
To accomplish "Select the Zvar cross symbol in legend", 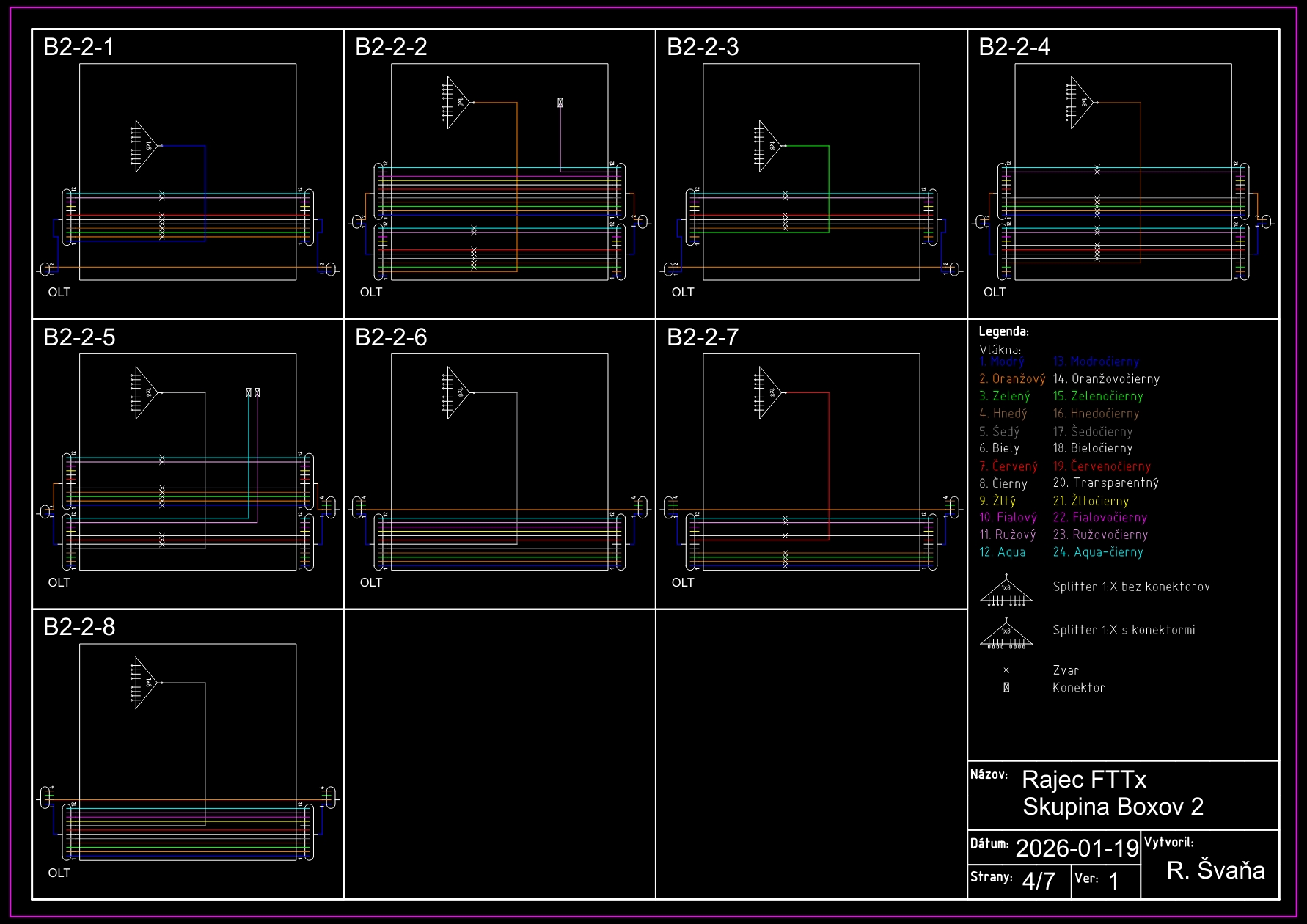I will pos(1006,670).
